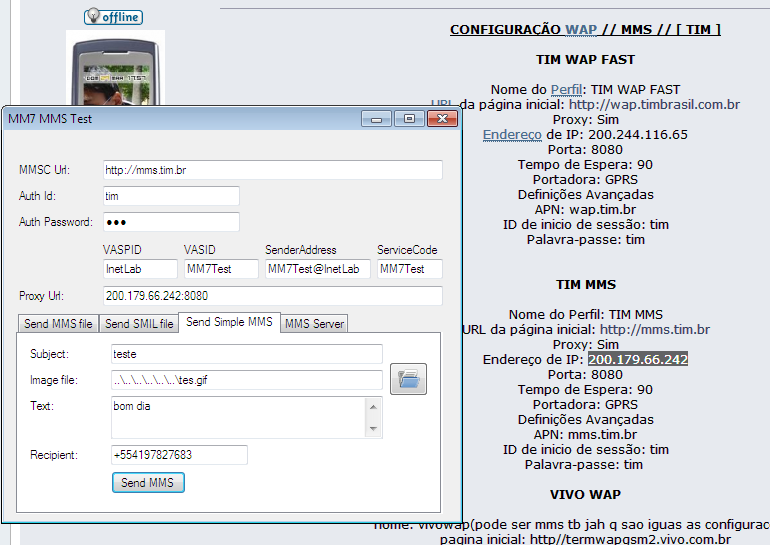Click the browse folder icon for Image file

408,379
